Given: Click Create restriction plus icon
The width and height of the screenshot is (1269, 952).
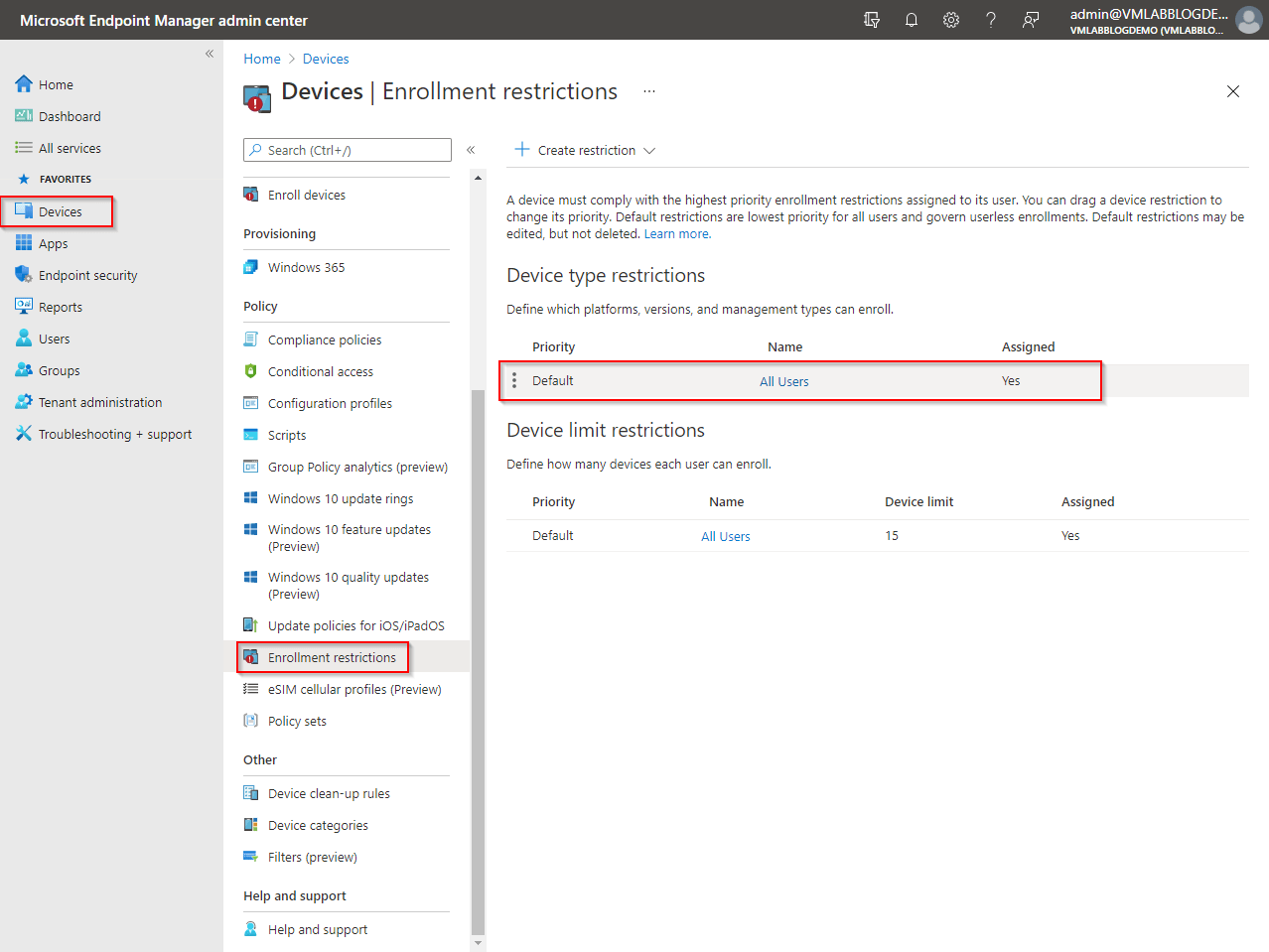Looking at the screenshot, I should tap(522, 150).
